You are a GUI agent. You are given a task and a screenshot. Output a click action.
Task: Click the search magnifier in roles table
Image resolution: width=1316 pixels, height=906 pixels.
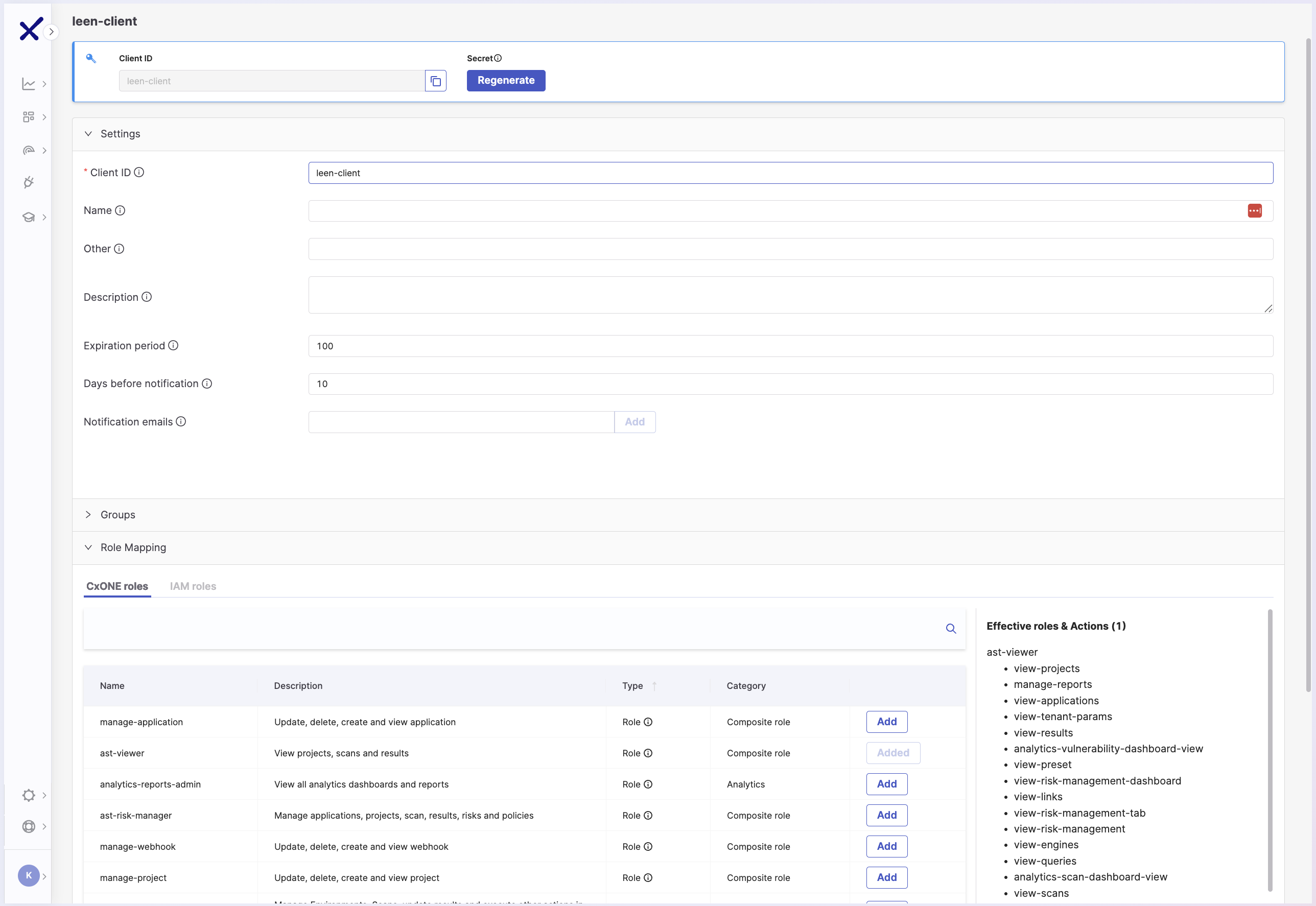[951, 628]
